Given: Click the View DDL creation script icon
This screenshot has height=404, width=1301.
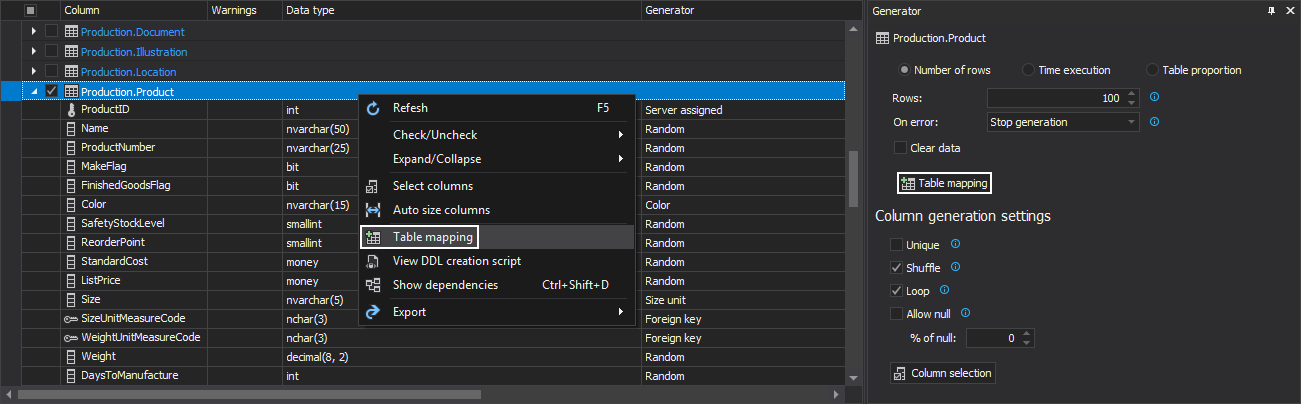Looking at the screenshot, I should coord(373,261).
